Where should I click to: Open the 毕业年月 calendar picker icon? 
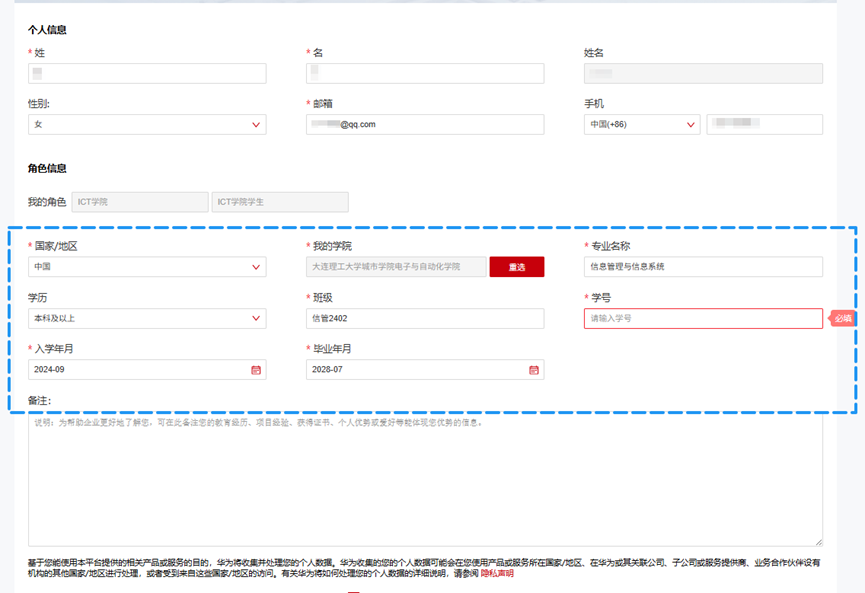[533, 370]
